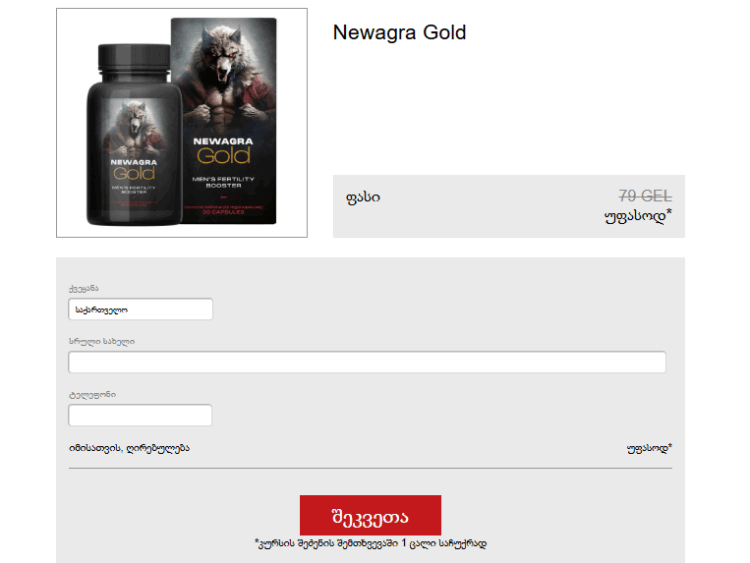This screenshot has width=750, height=563.
Task: Click the ტელეფონი field label
Action: tap(92, 394)
